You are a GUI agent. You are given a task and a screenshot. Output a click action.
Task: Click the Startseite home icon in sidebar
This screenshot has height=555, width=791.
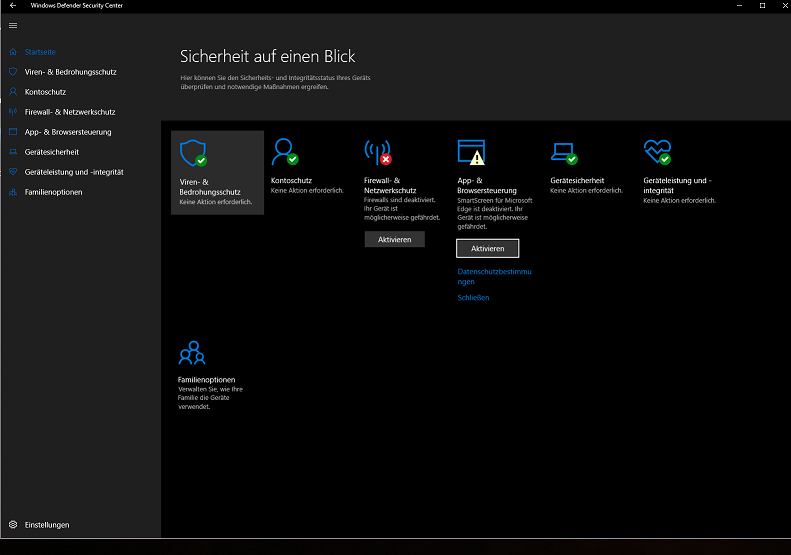pyautogui.click(x=13, y=52)
